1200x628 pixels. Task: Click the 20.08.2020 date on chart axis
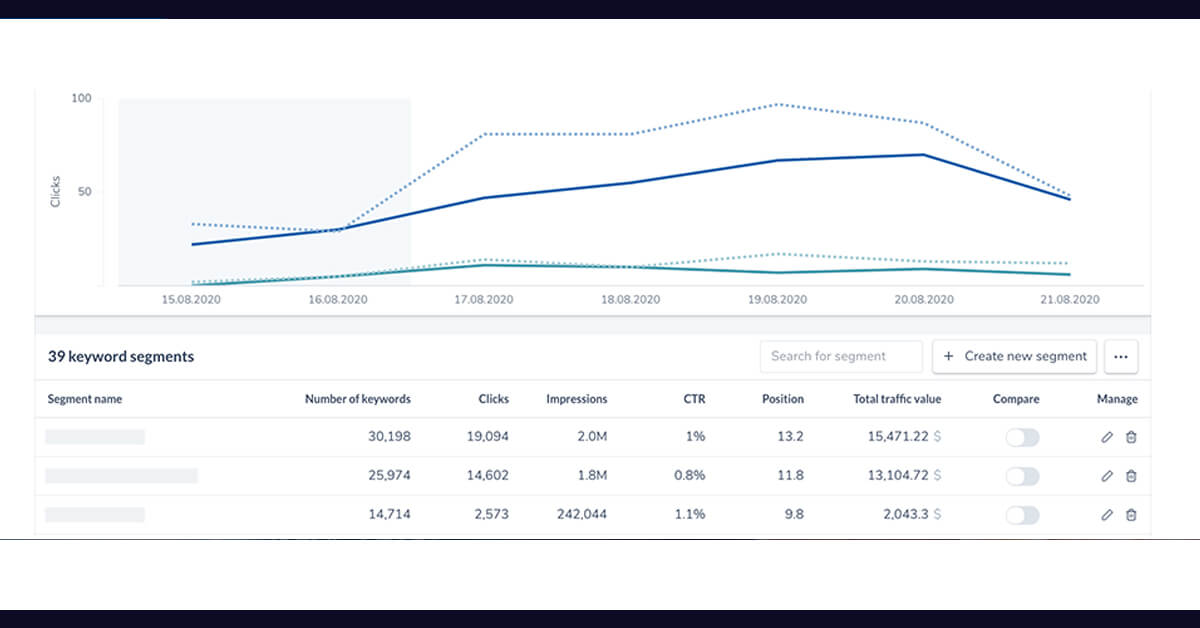coord(924,299)
